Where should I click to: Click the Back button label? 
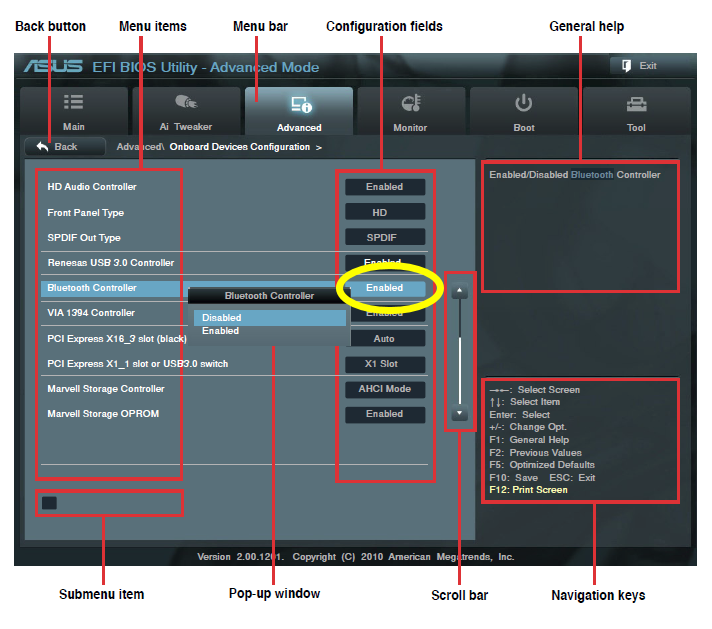[66, 147]
